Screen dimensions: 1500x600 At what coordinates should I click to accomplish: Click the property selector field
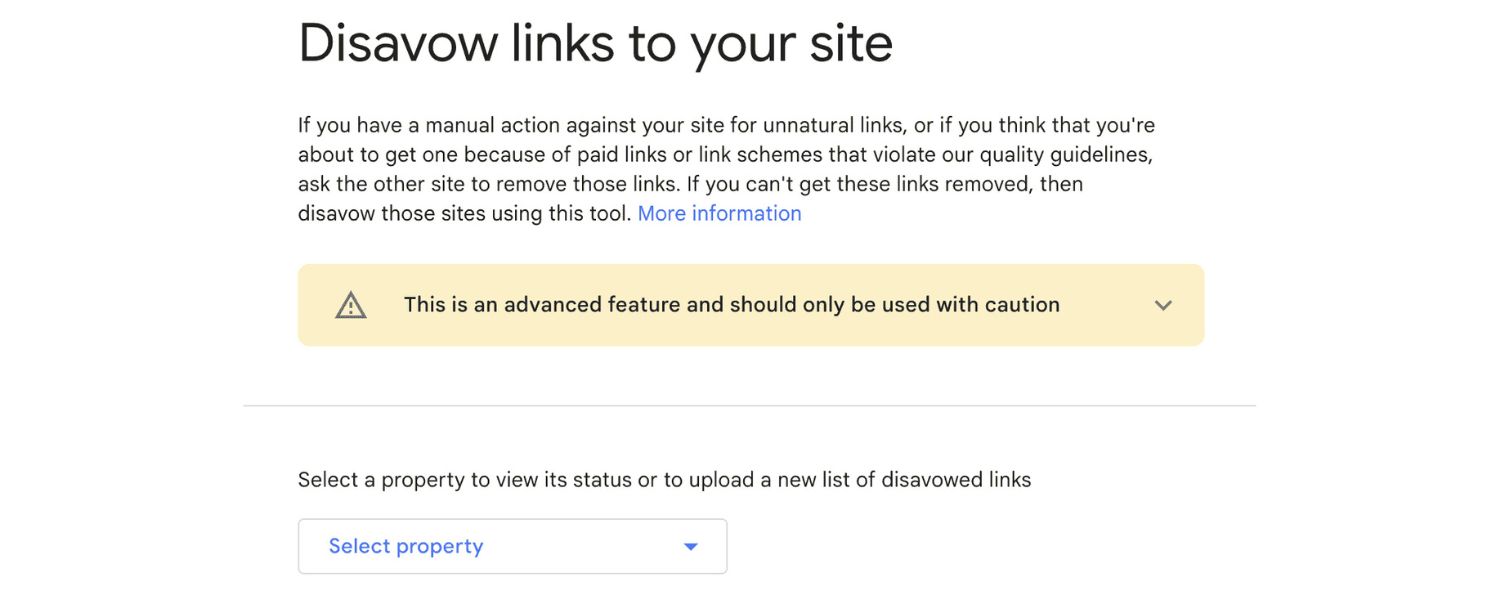point(512,546)
